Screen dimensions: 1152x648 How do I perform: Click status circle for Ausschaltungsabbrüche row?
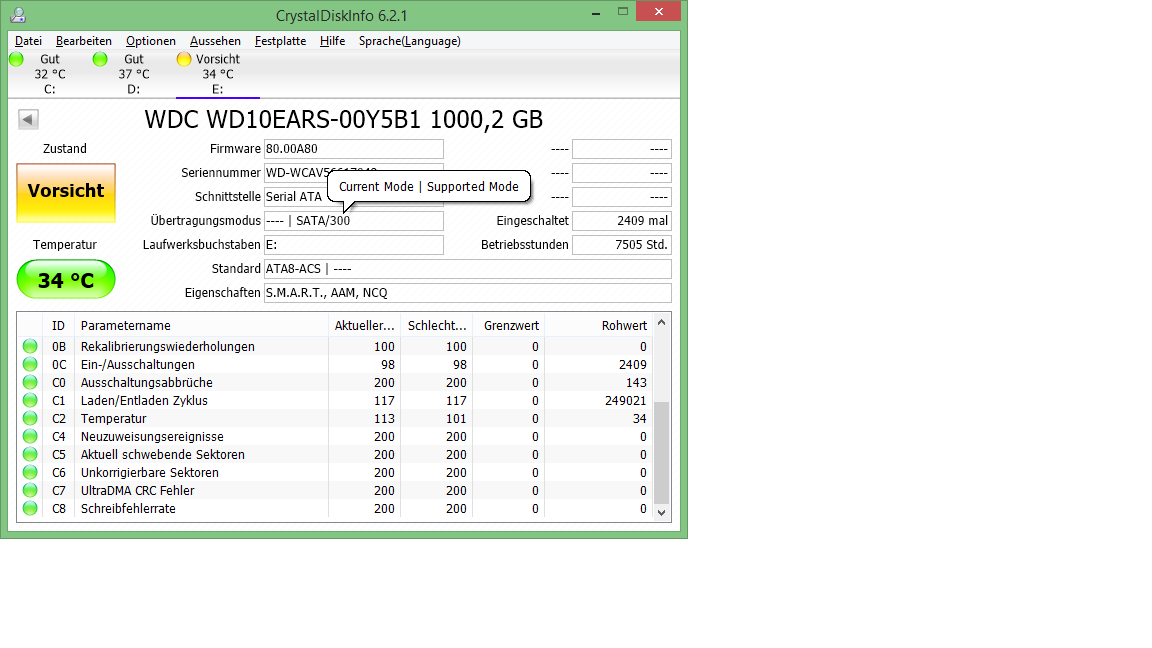[x=30, y=382]
